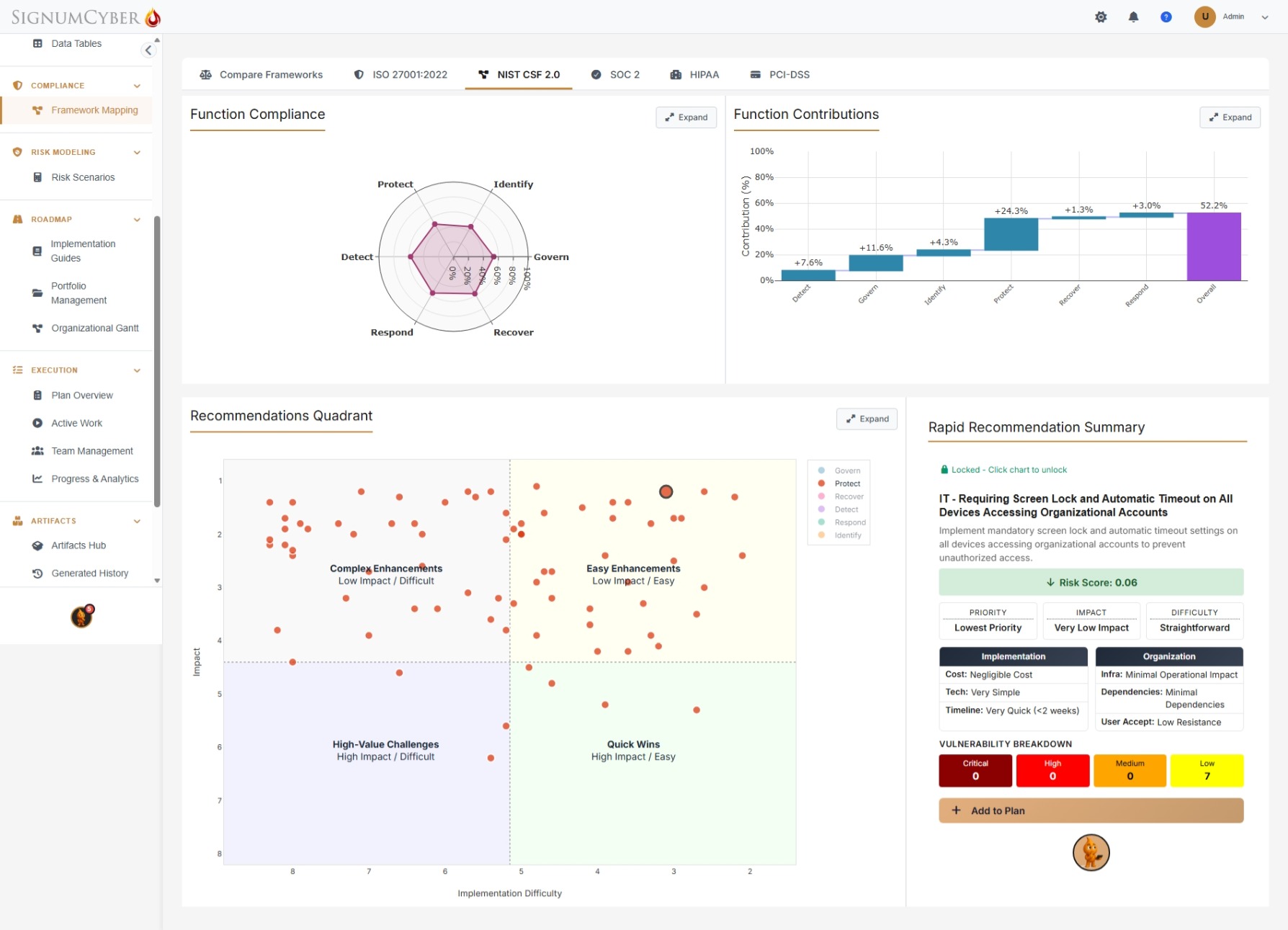Click the mascot icon below sidebar

tap(83, 616)
